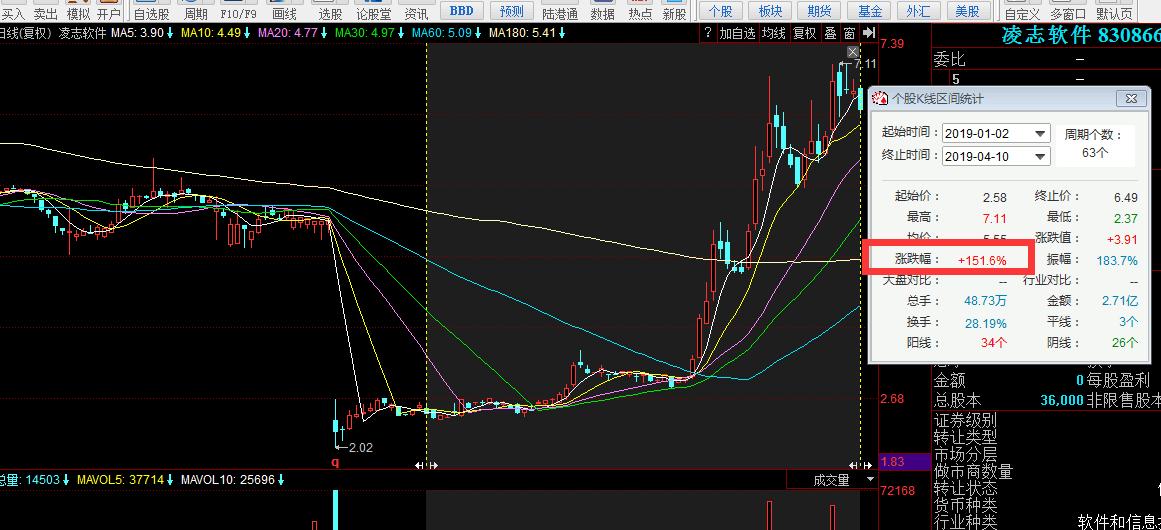Open the 陆港通 toolbar item
This screenshot has width=1161, height=530.
561,13
